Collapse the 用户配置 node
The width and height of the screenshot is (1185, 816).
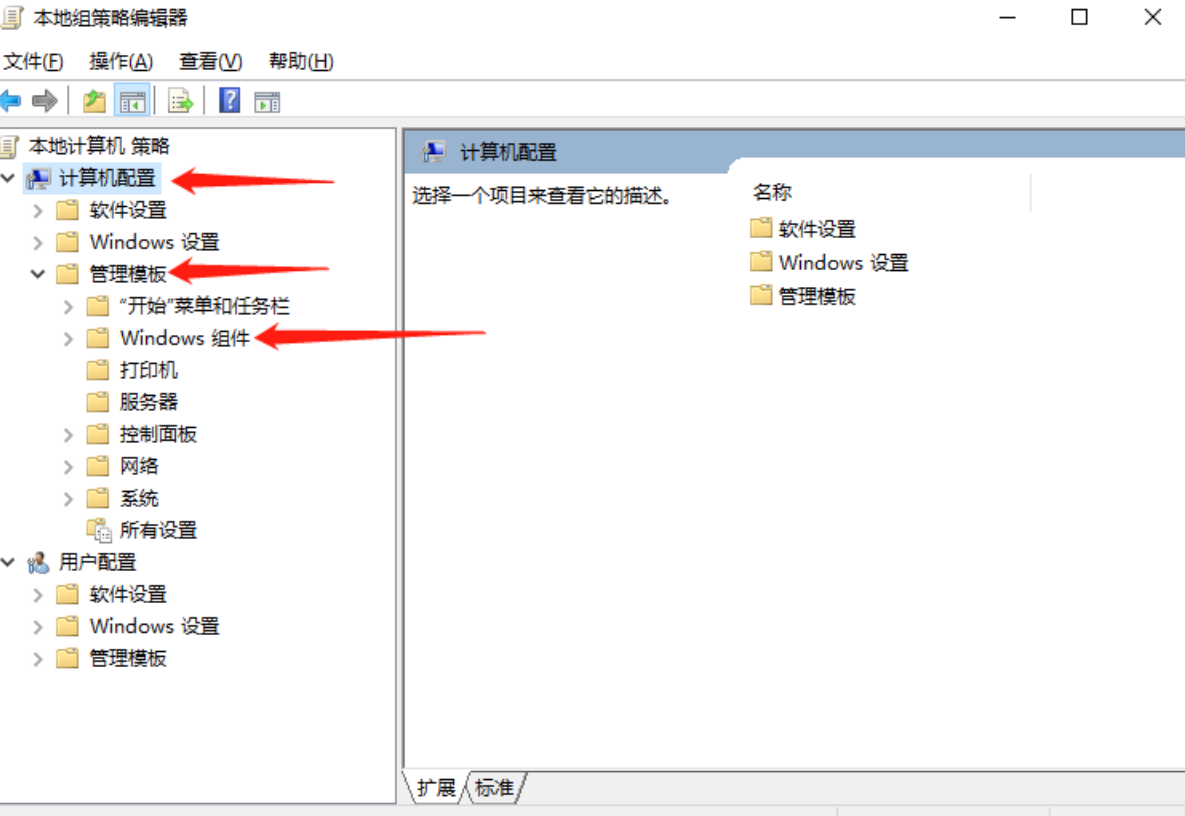point(8,562)
